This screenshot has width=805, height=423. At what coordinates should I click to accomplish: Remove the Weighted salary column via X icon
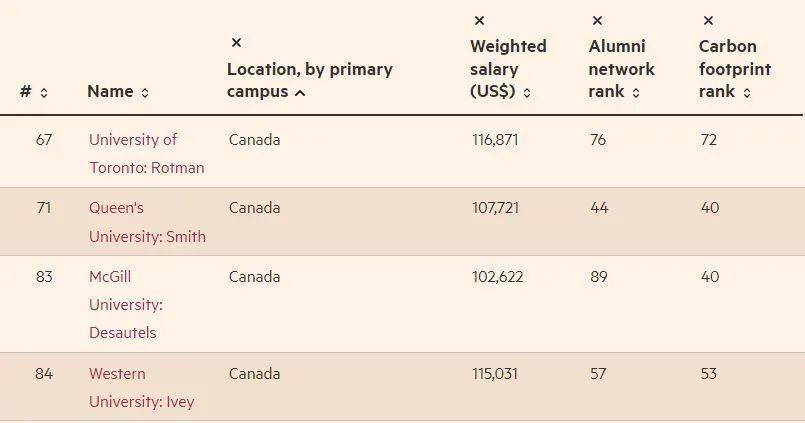click(479, 21)
